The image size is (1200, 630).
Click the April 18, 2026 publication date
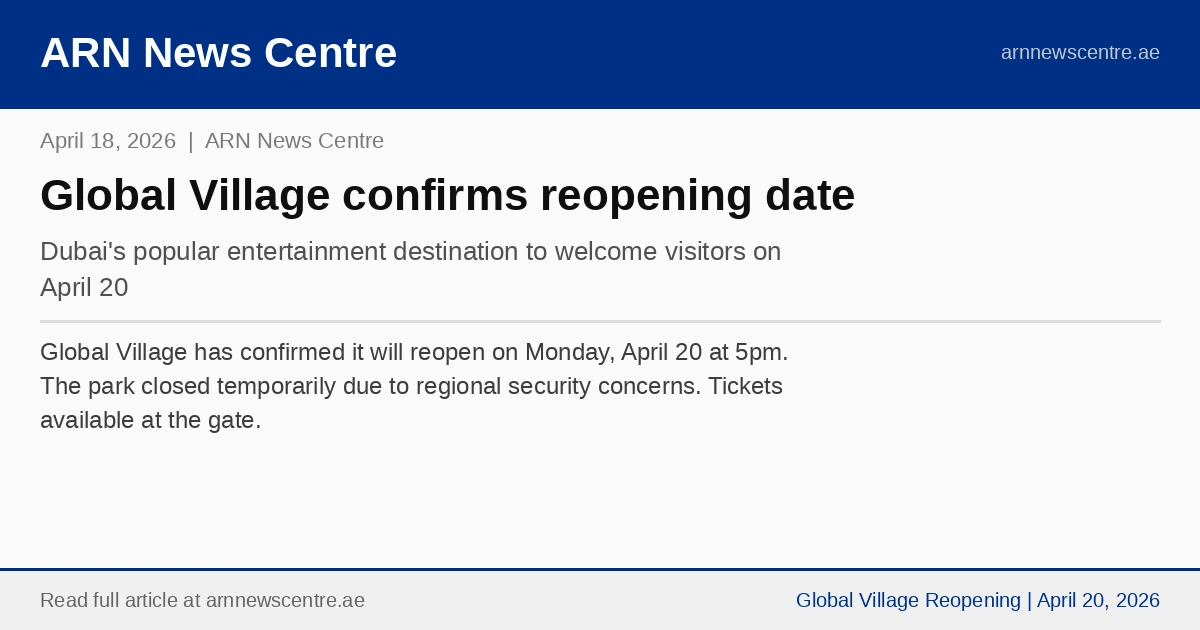point(108,141)
